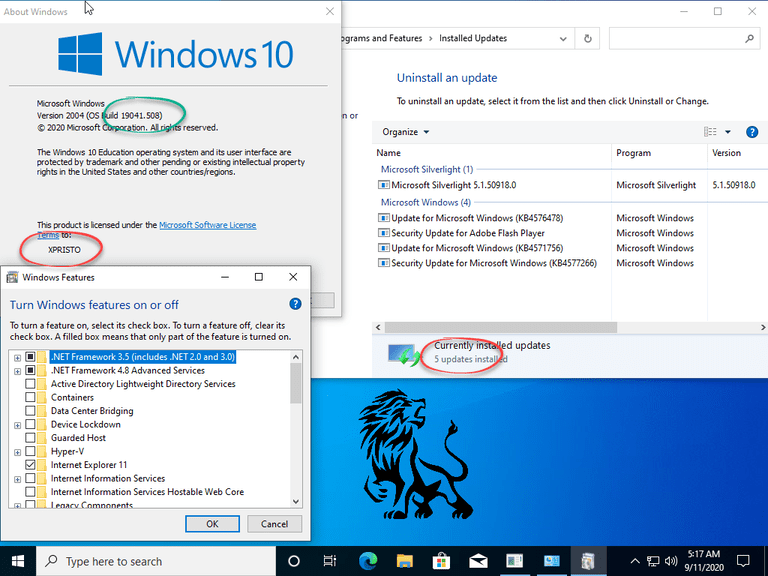Collapse the Microsoft Windows group
Screen dimensions: 768x576
click(x=426, y=202)
